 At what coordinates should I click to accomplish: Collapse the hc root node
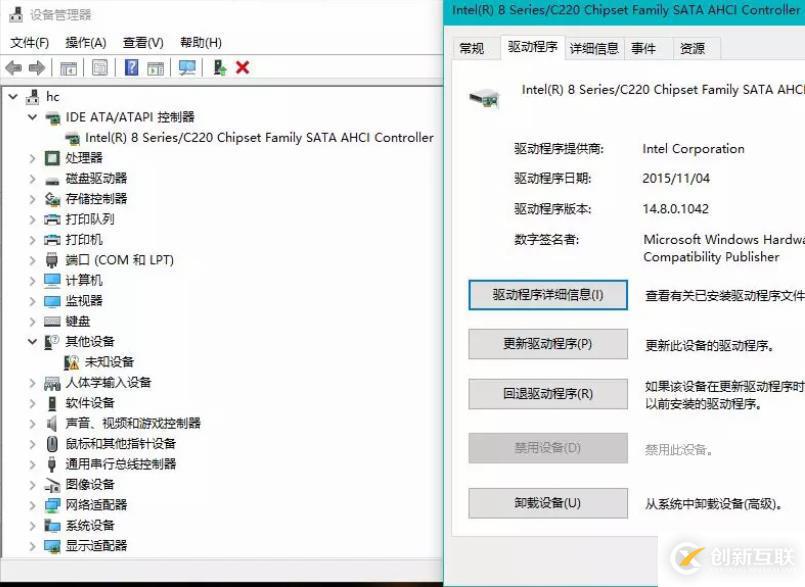point(13,96)
